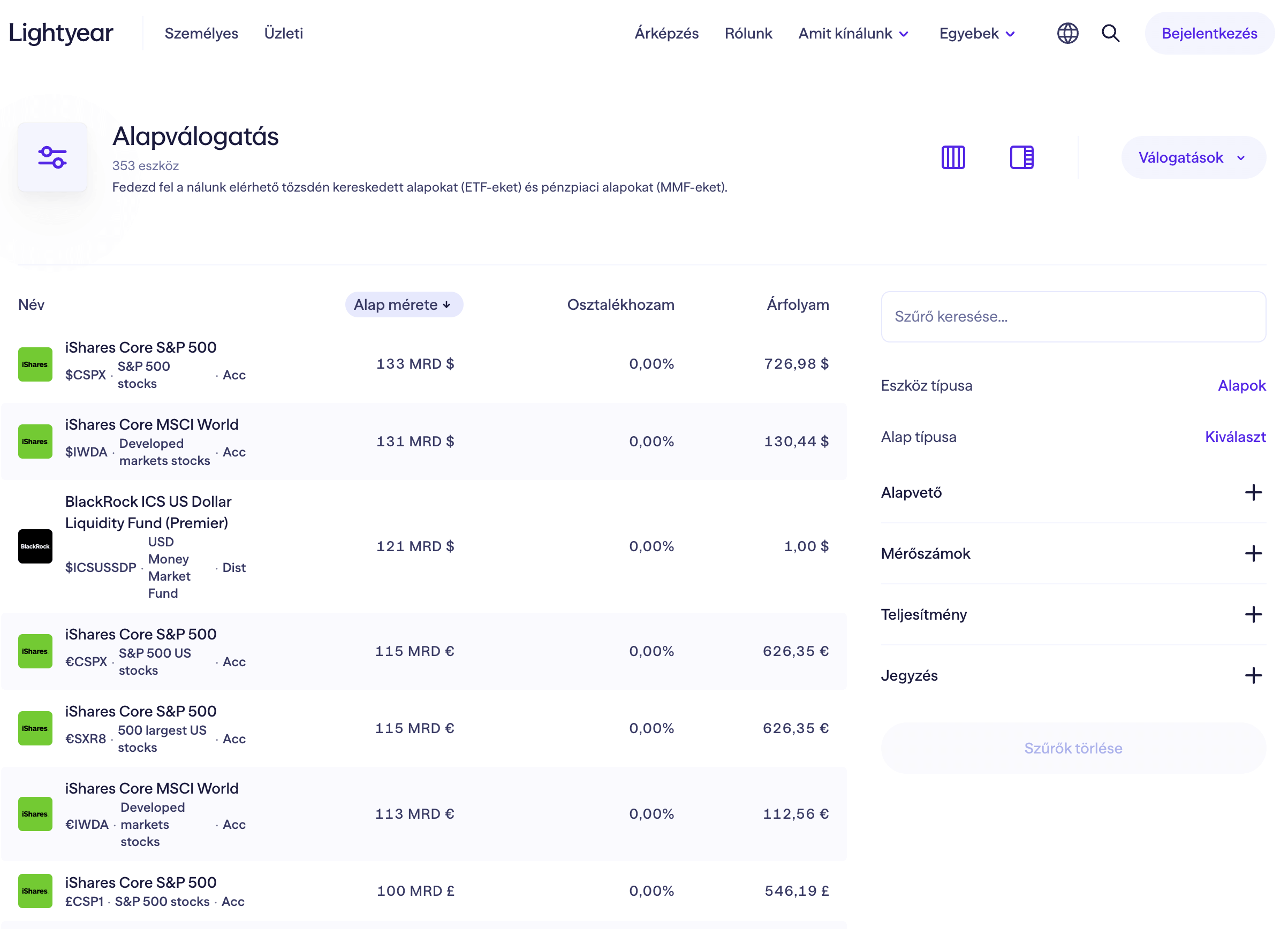This screenshot has width=1288, height=929.
Task: Click the filter sliders icon tile
Action: [x=52, y=157]
